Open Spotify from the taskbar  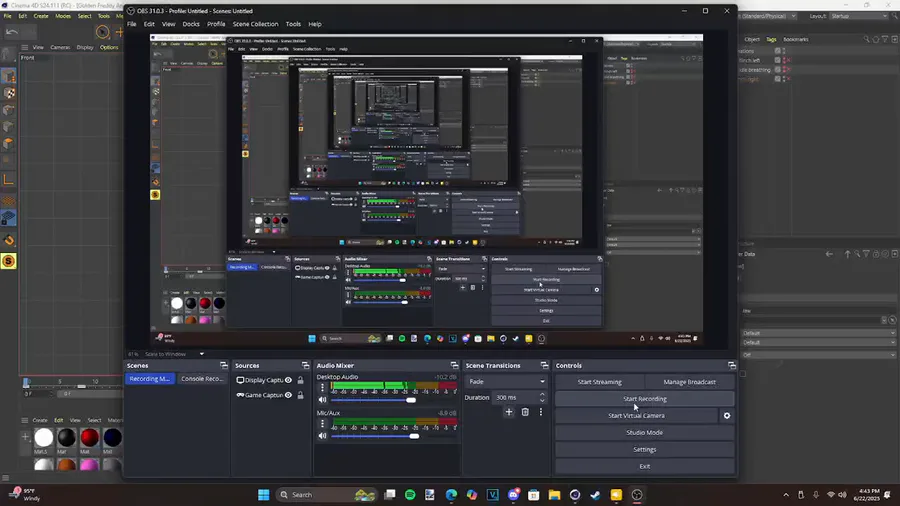(410, 495)
